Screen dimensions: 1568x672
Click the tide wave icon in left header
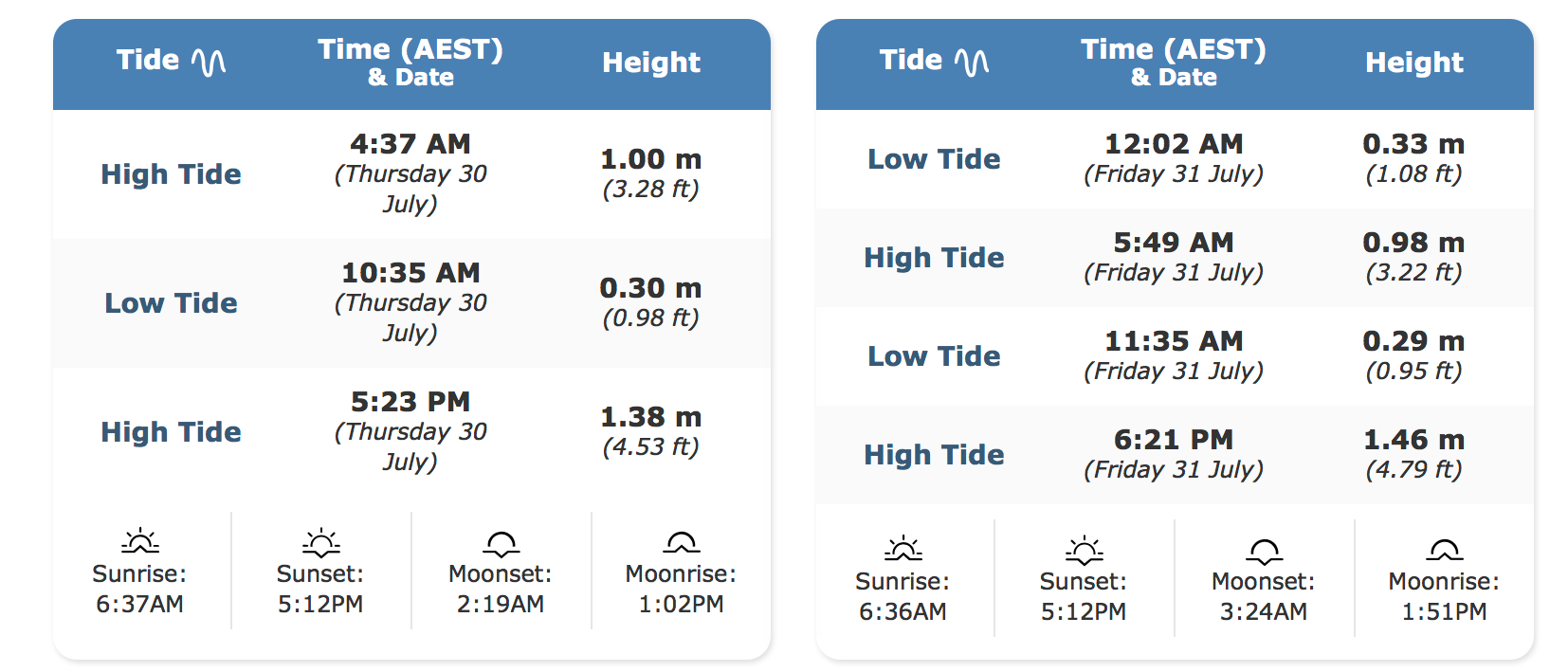[209, 62]
